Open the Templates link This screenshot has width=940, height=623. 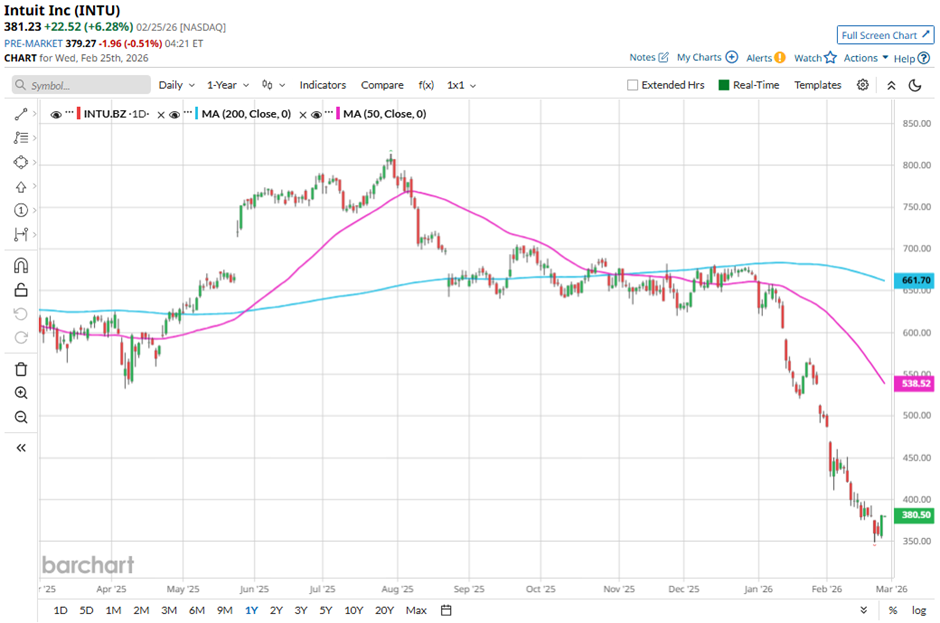pyautogui.click(x=817, y=85)
